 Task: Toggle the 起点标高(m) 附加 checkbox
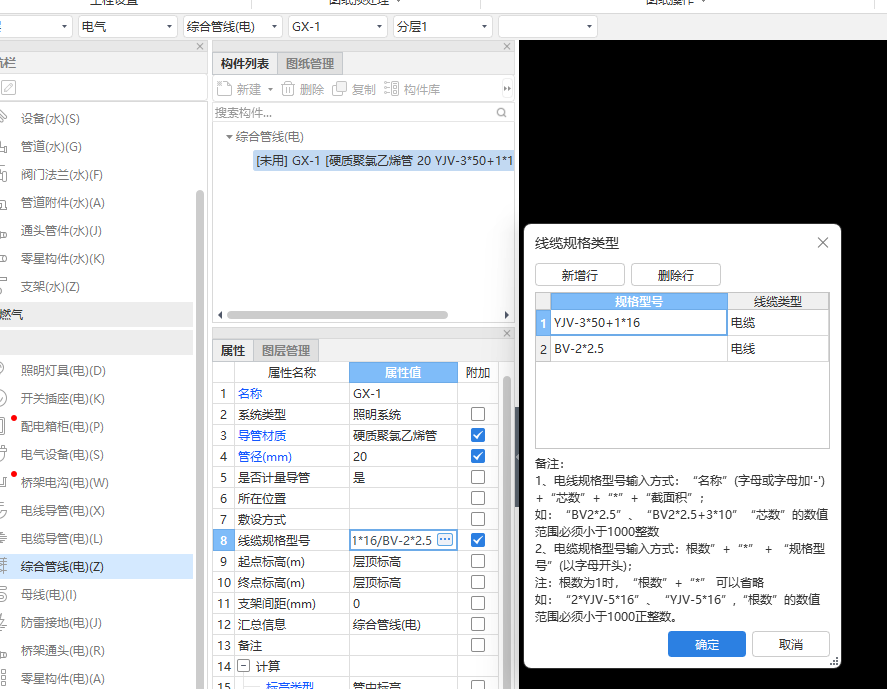(x=478, y=561)
